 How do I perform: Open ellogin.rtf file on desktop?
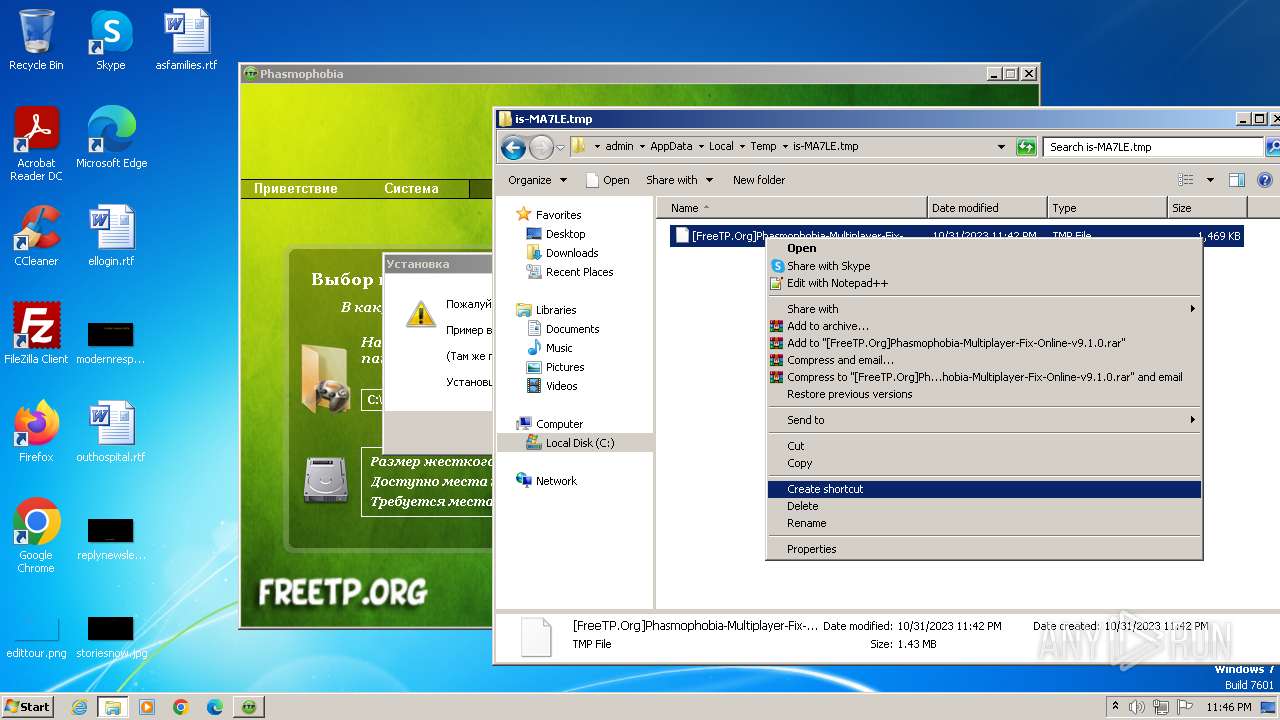click(x=111, y=236)
